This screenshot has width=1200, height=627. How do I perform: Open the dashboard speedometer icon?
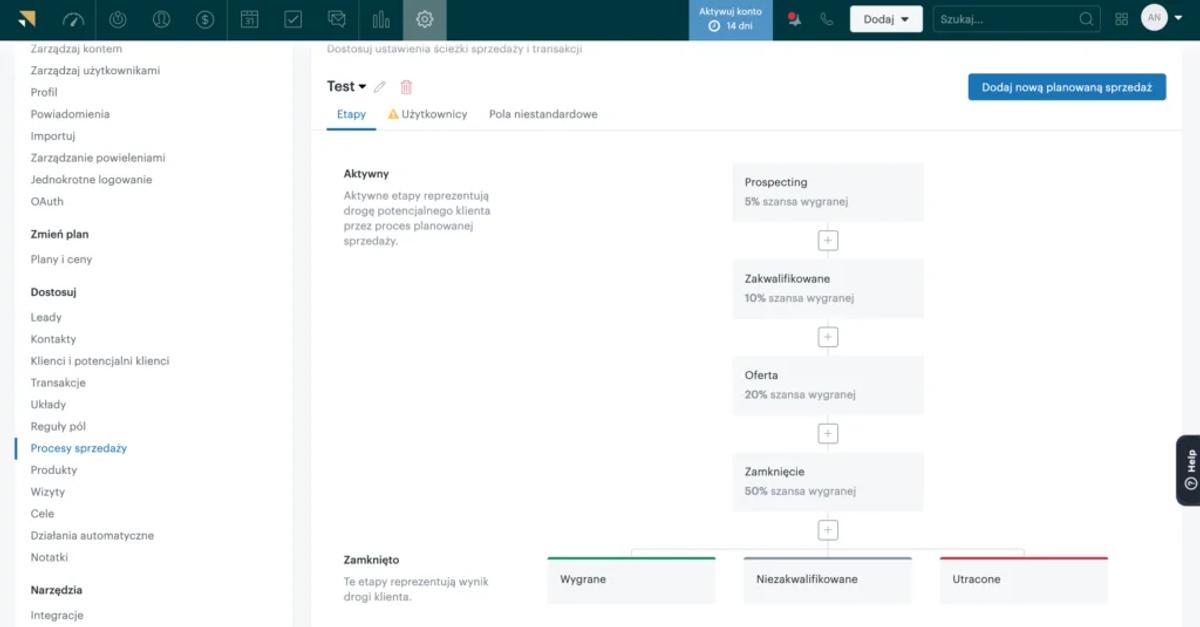pyautogui.click(x=73, y=19)
